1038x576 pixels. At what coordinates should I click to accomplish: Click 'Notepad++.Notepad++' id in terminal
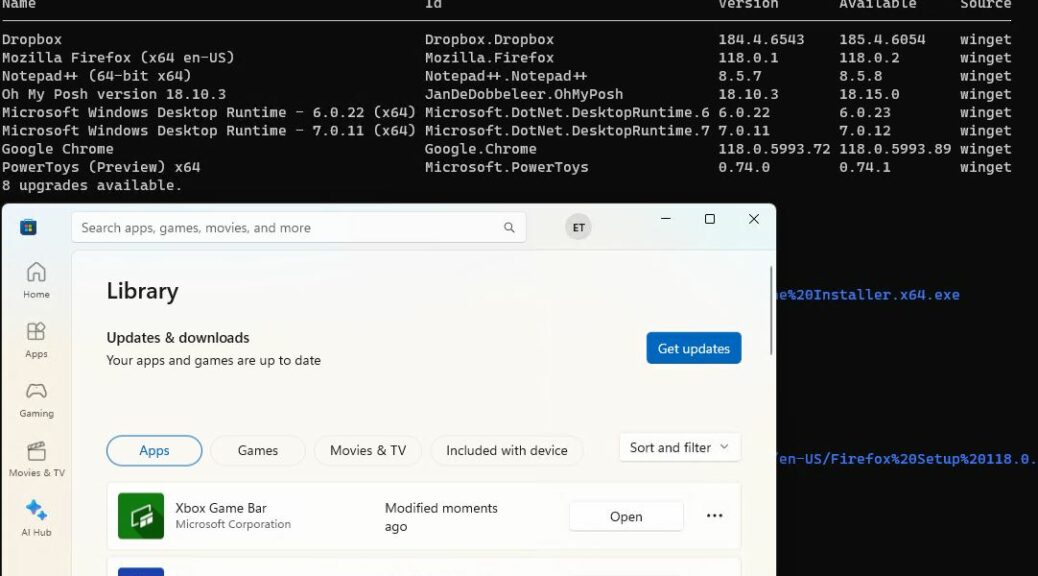pyautogui.click(x=506, y=76)
